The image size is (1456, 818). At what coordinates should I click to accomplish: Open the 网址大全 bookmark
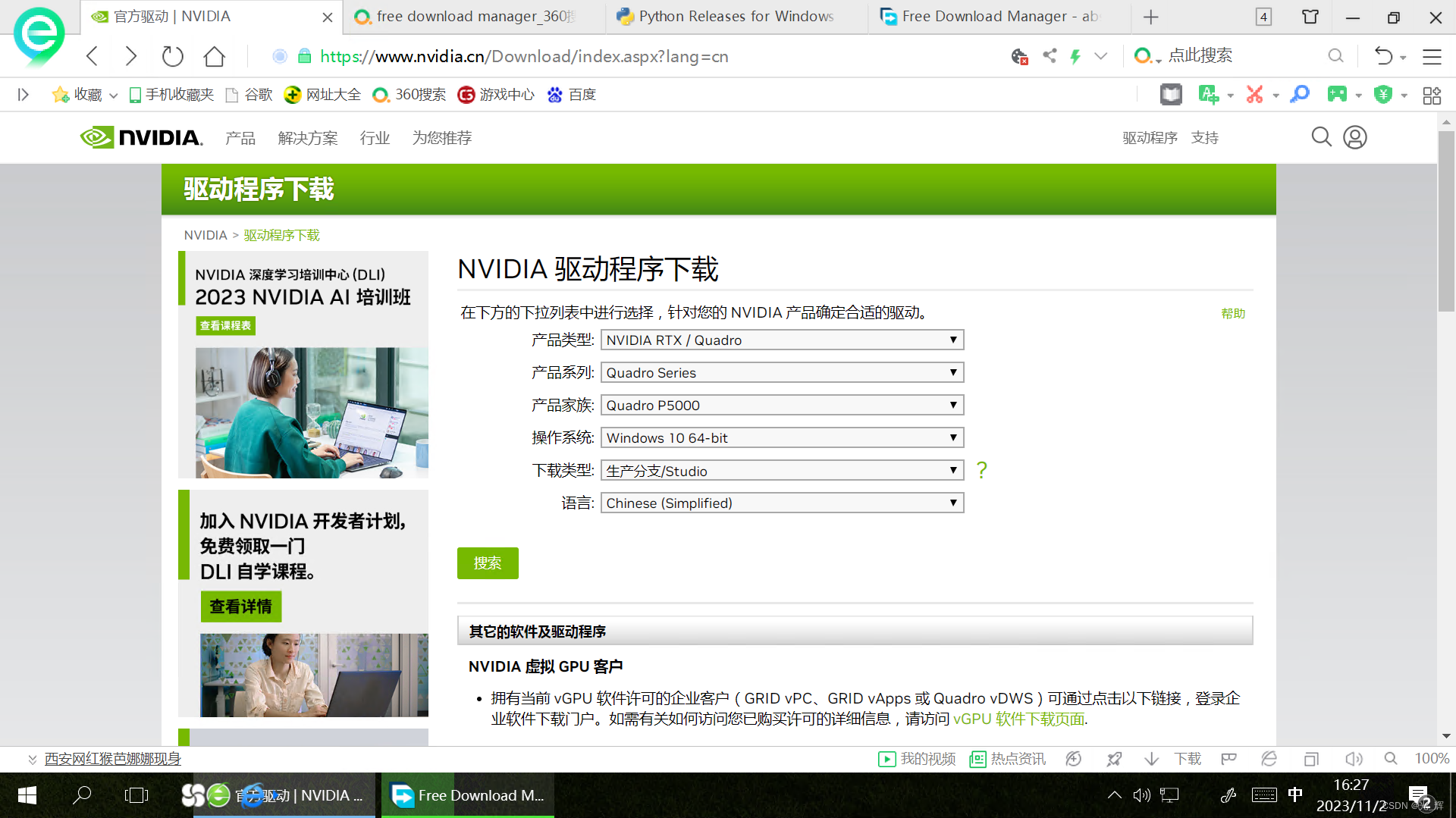click(322, 95)
